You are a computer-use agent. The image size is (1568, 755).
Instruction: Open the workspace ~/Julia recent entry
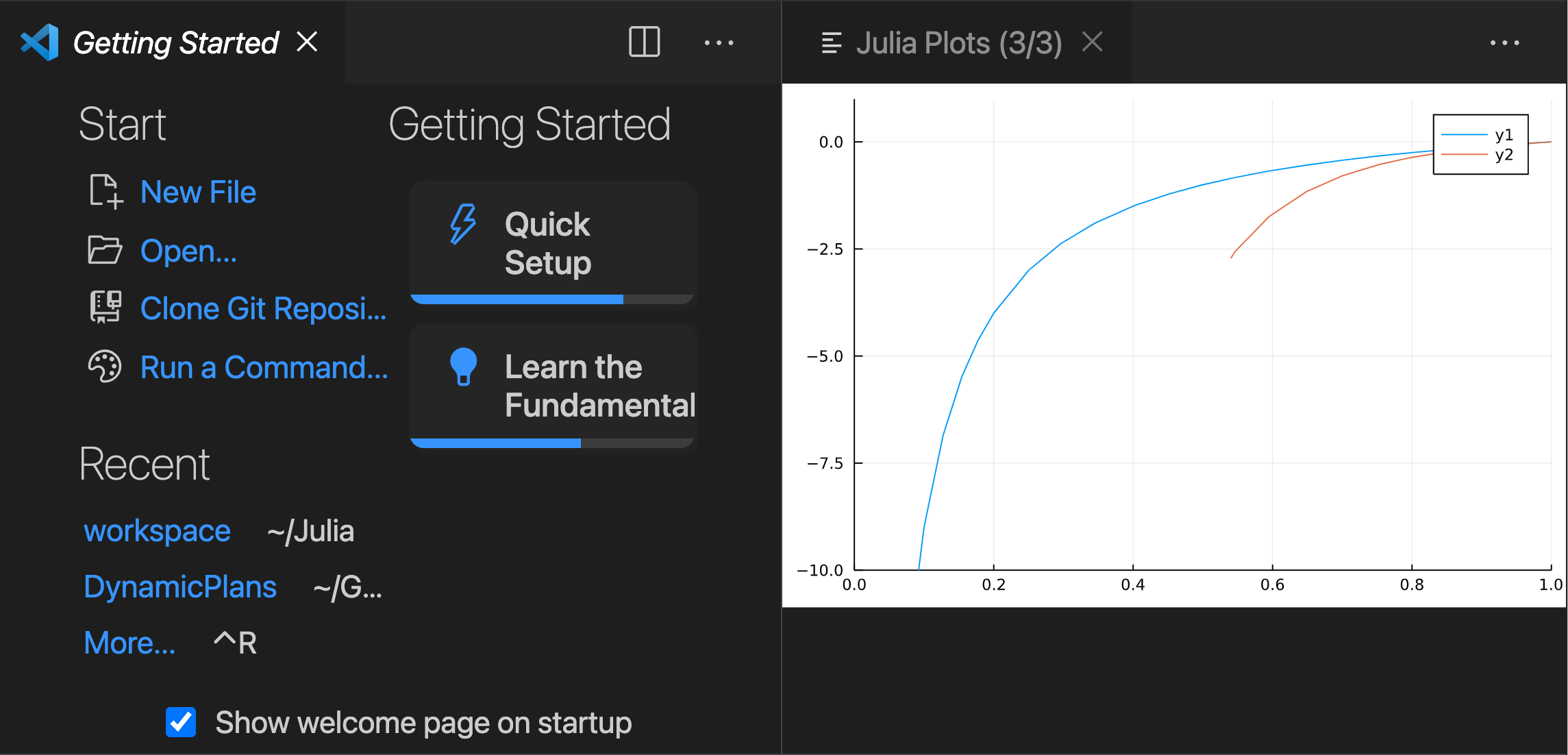(x=157, y=530)
